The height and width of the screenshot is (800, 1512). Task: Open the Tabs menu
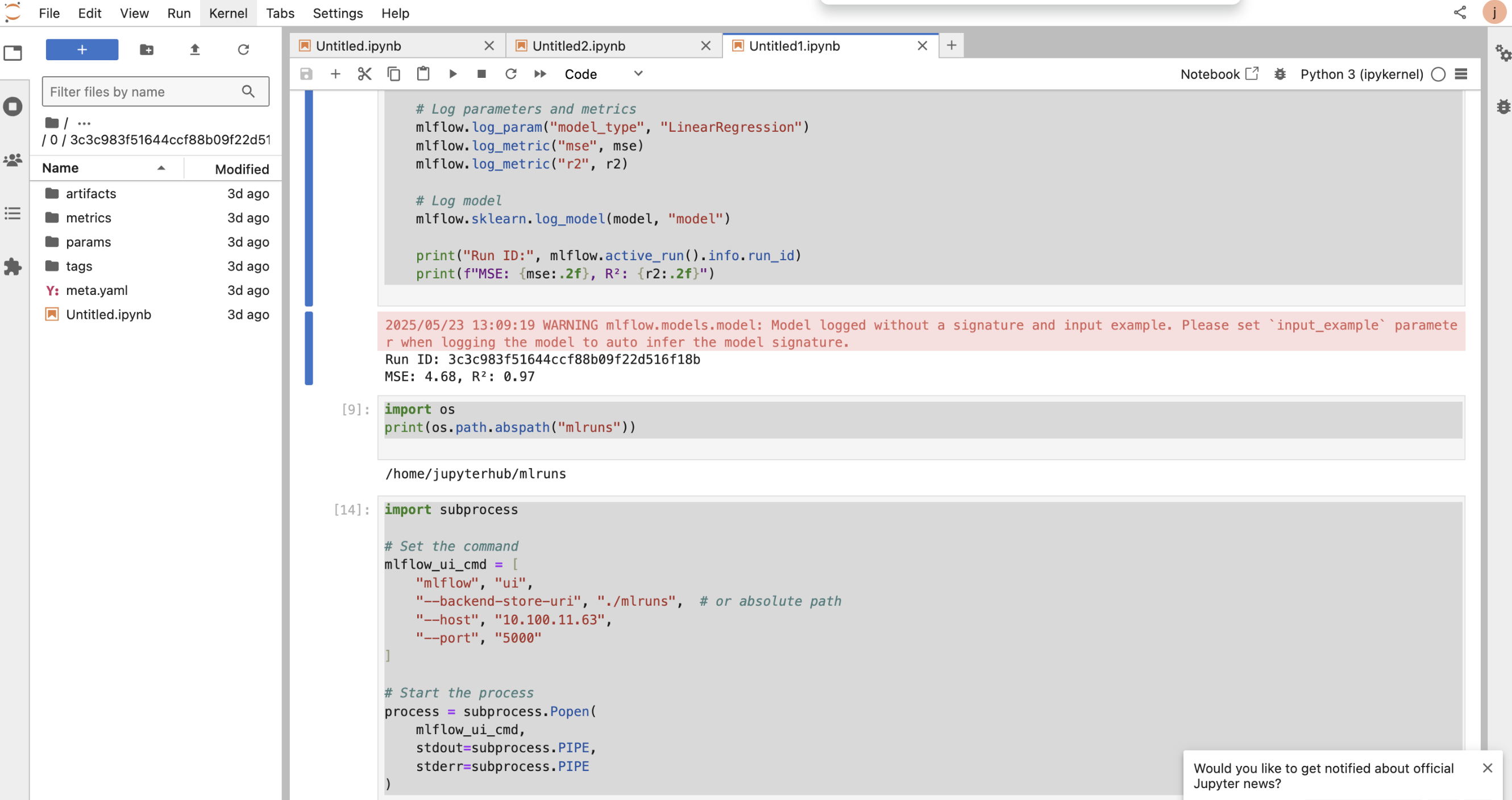tap(280, 13)
